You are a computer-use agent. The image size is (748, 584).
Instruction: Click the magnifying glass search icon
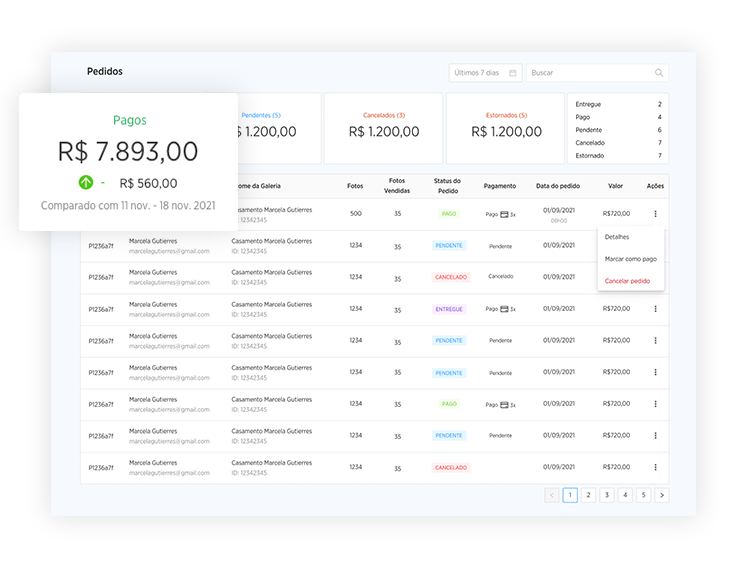click(659, 73)
